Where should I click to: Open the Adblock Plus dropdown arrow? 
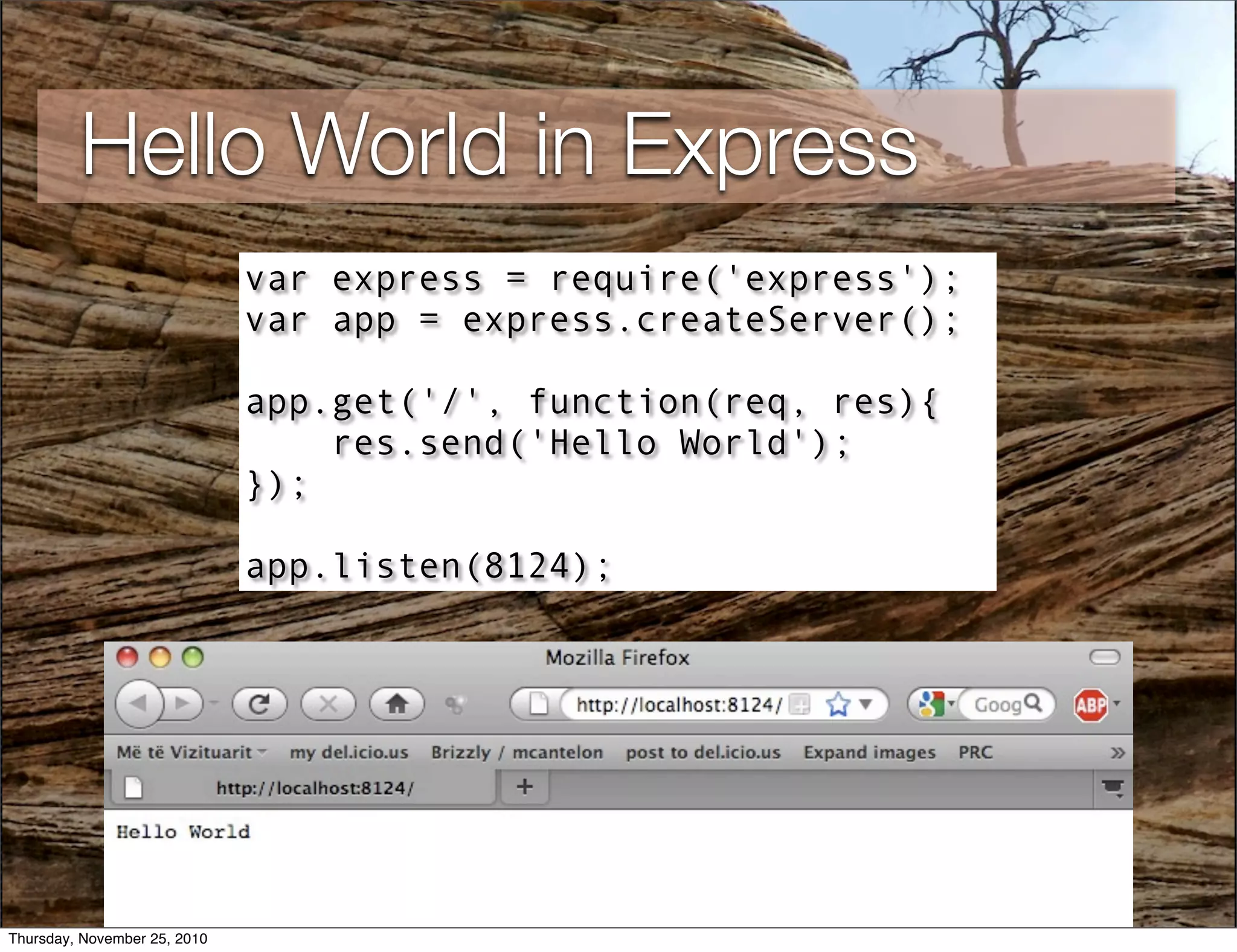point(1117,703)
